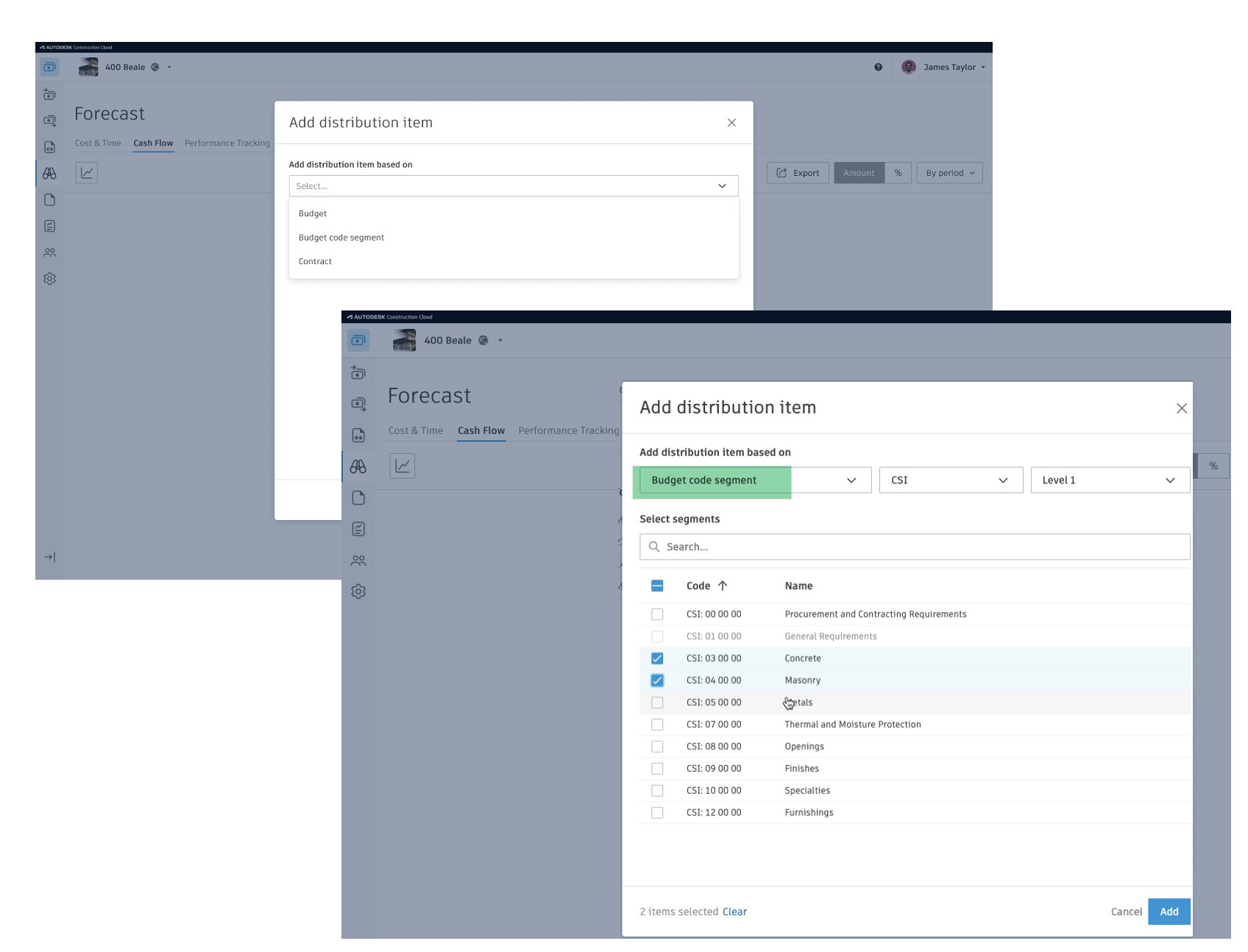Choose Contract from the dropdown list
This screenshot has width=1248, height=952.
point(315,261)
